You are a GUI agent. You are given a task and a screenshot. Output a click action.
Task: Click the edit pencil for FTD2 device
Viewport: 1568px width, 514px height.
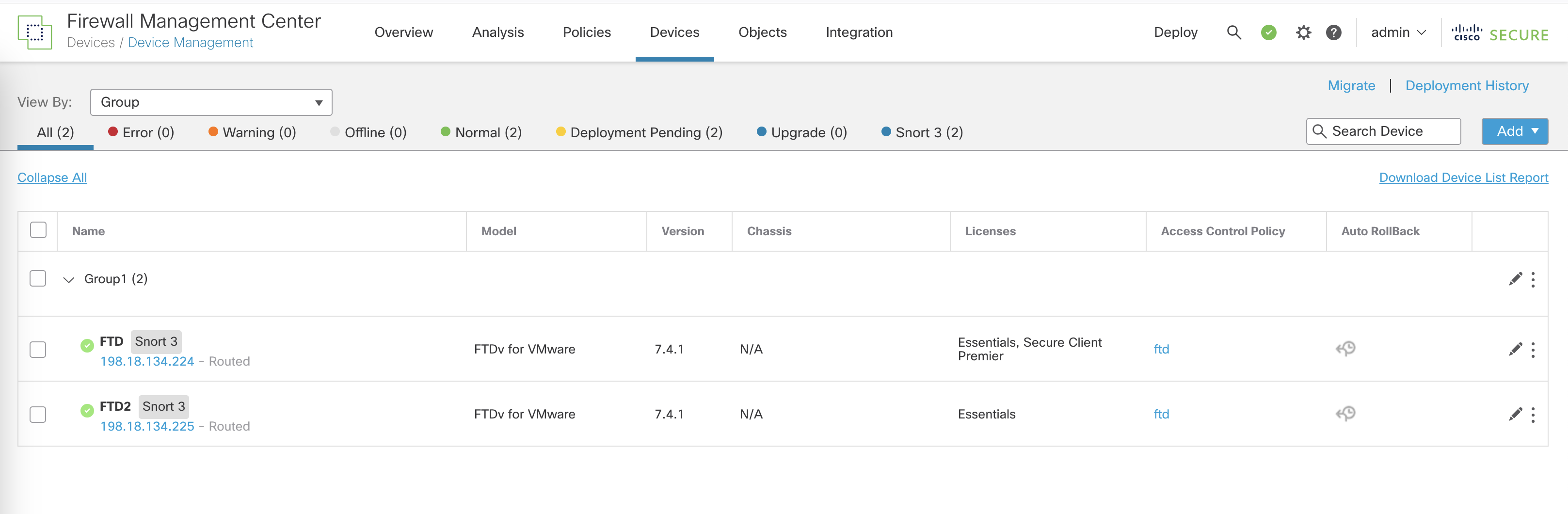point(1515,414)
